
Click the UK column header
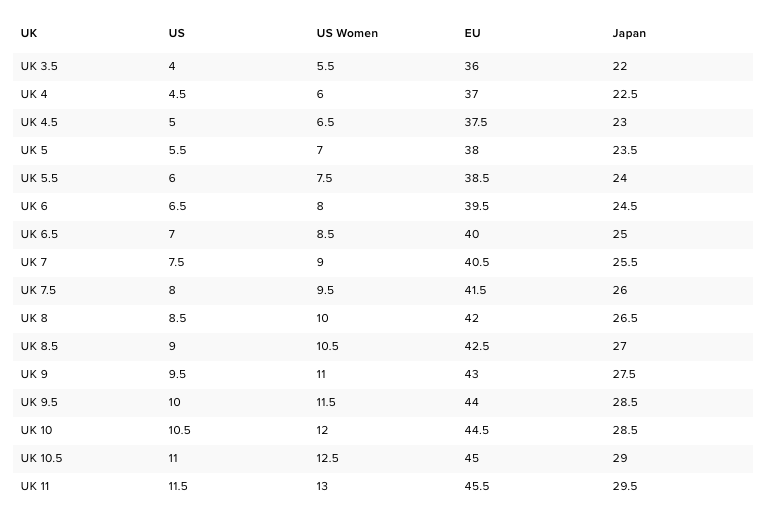point(29,33)
